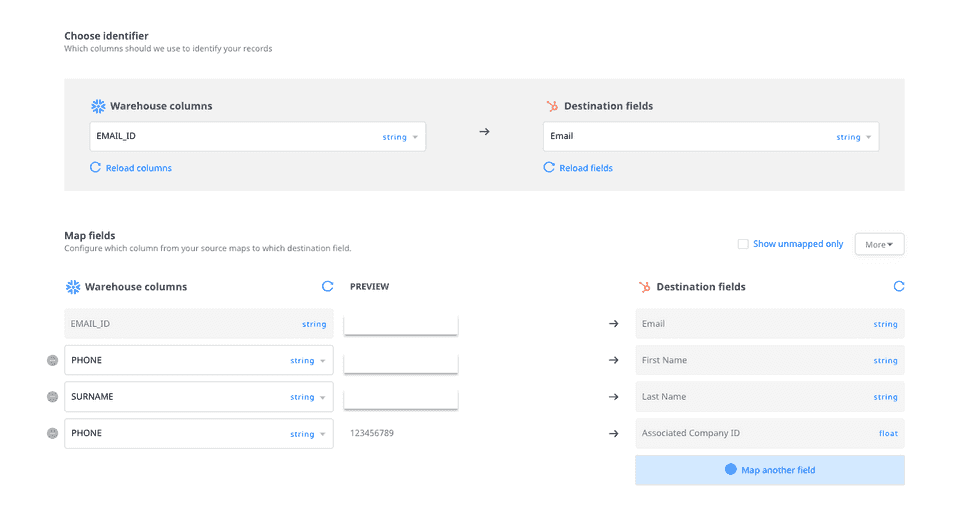Click the Snowflake icon beside identifier Warehouse columns
960x512 pixels.
[98, 106]
